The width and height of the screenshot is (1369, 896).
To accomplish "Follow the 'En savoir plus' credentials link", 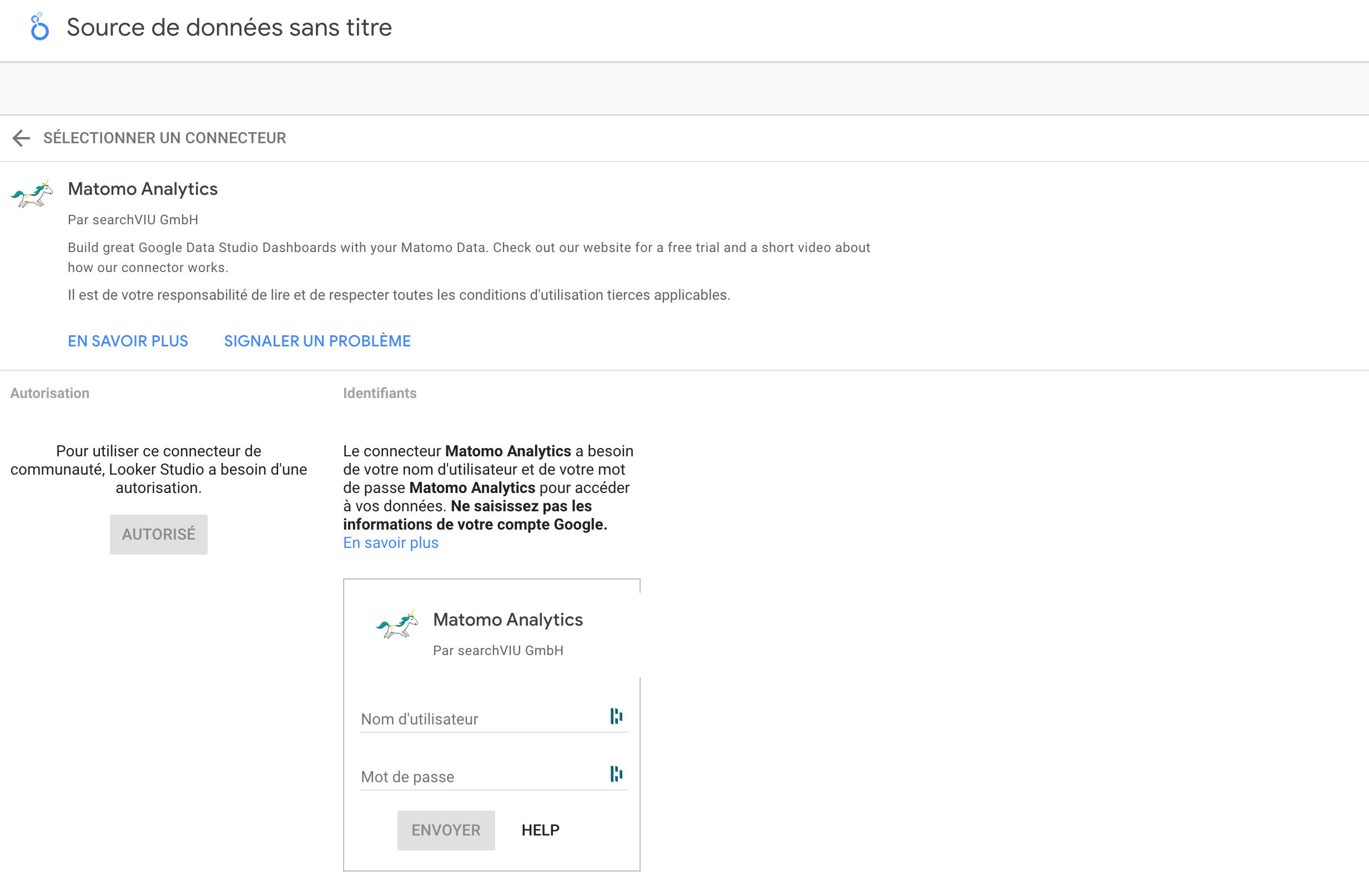I will pos(391,542).
